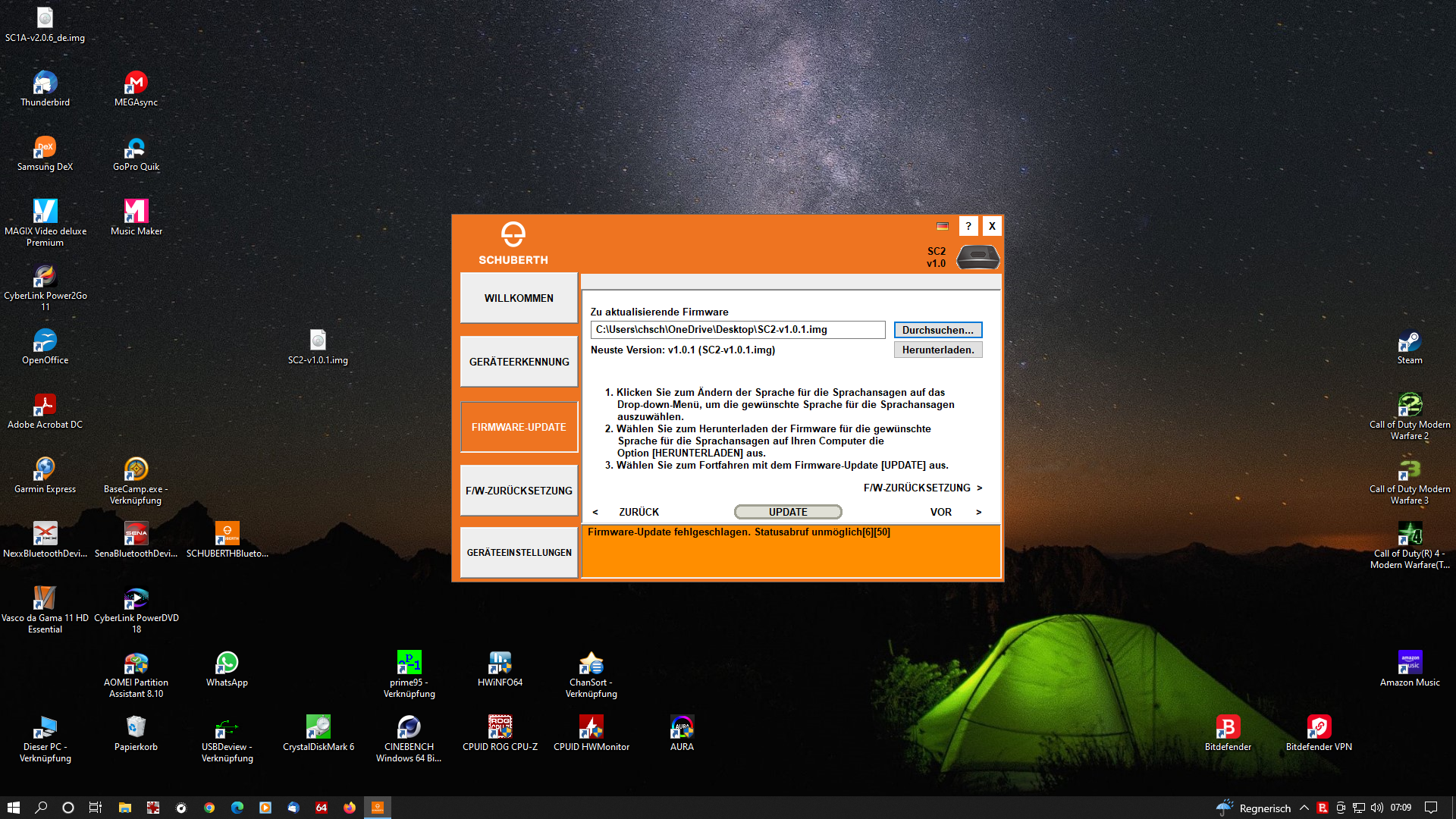Click the Durchsuchen... button

938,330
